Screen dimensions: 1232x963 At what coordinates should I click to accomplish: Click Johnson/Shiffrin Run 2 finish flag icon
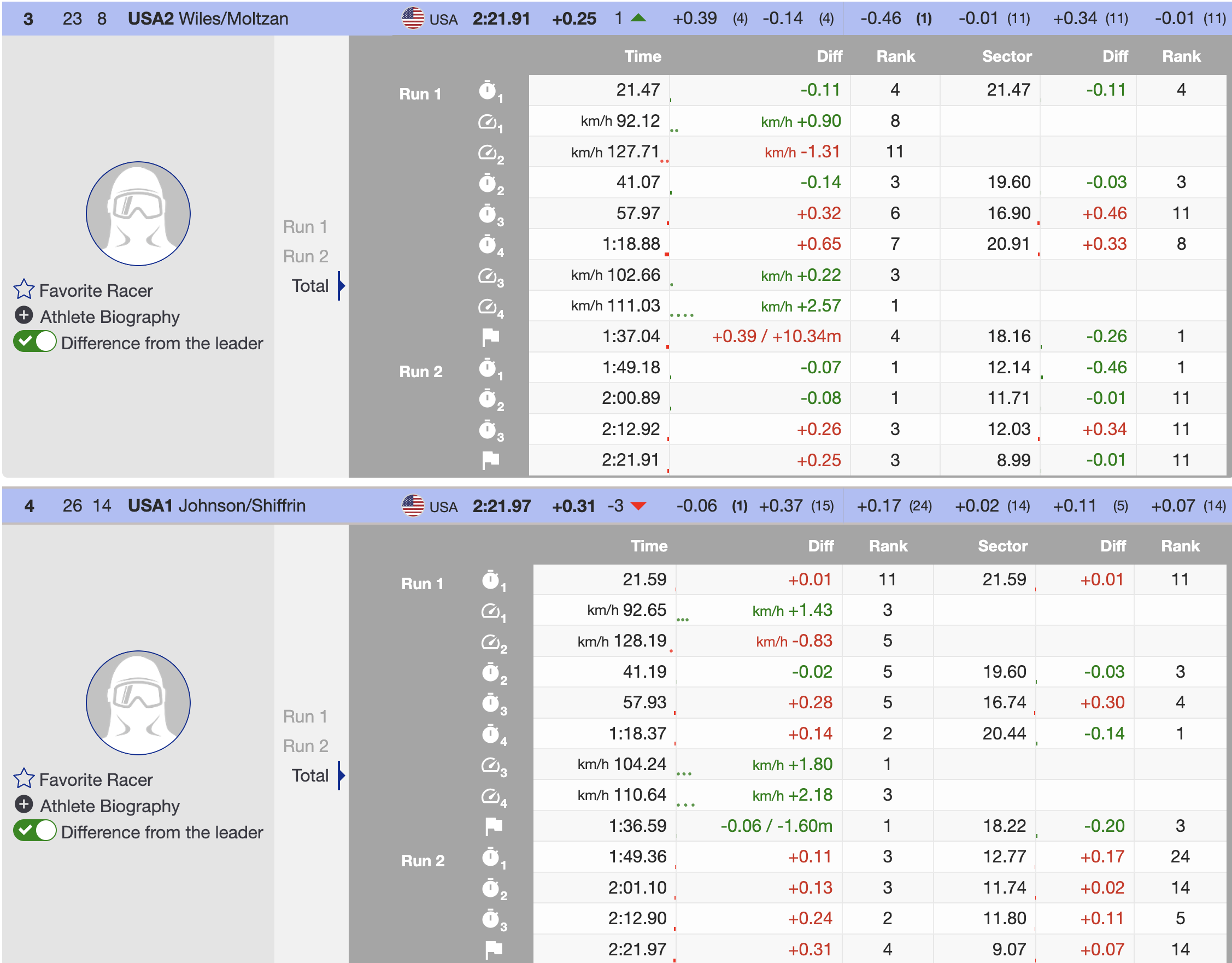coord(493,949)
